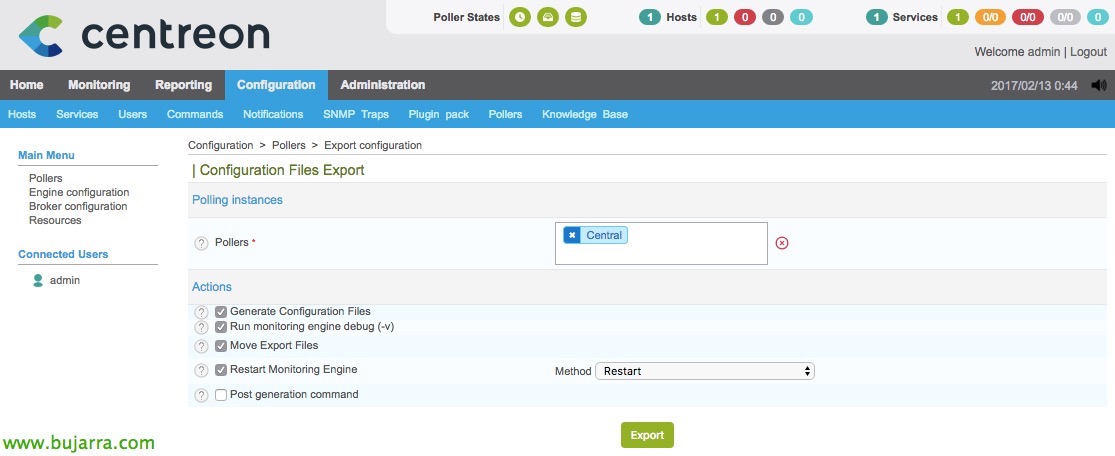Viewport: 1115px width, 456px height.
Task: Open the Method dropdown showing Restart
Action: point(705,371)
